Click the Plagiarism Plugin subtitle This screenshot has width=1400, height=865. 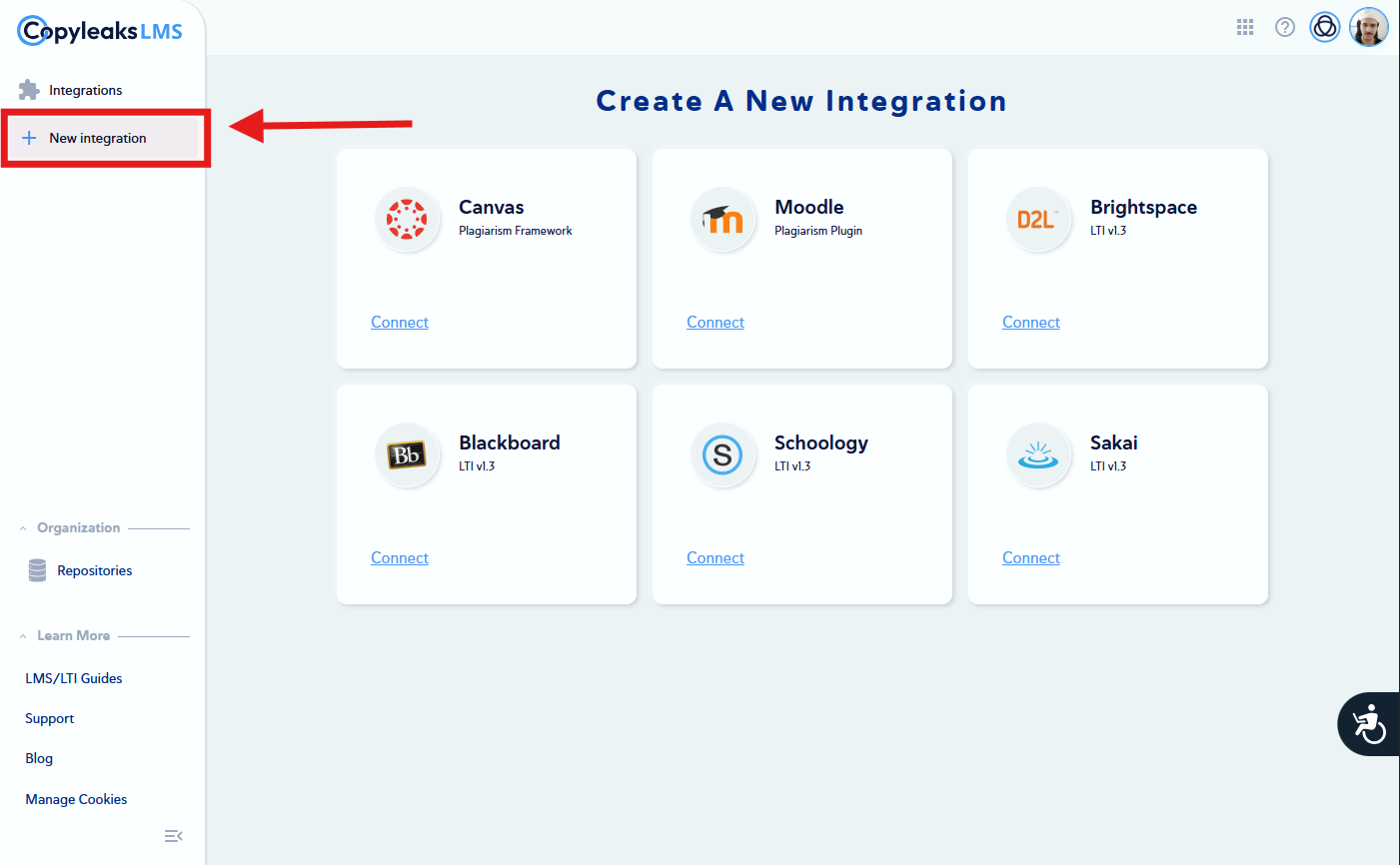coord(818,231)
